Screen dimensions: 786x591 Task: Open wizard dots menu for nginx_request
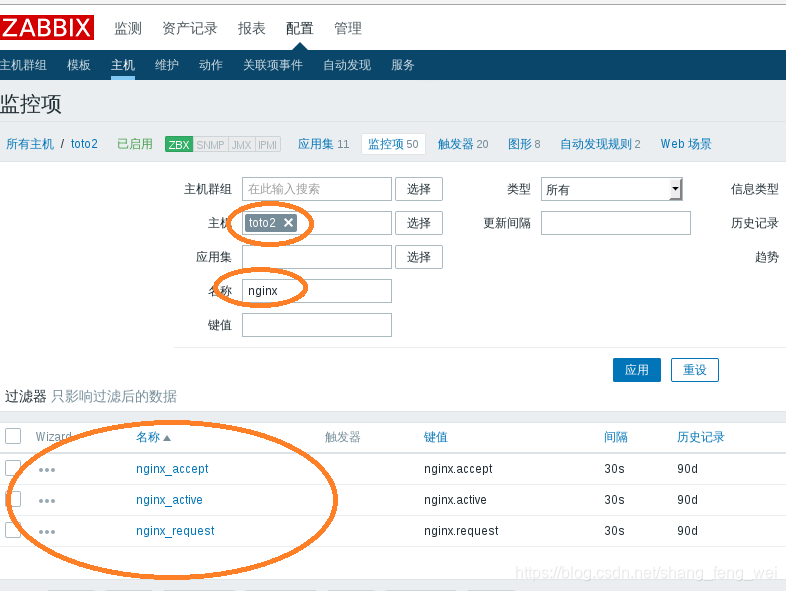point(47,532)
